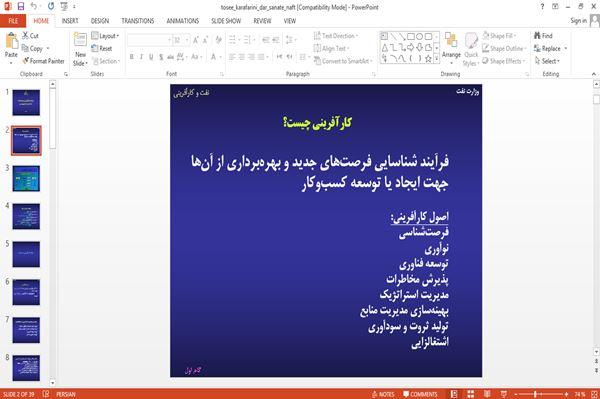Click zoom in plus button
This screenshot has width=600, height=399.
tap(566, 394)
